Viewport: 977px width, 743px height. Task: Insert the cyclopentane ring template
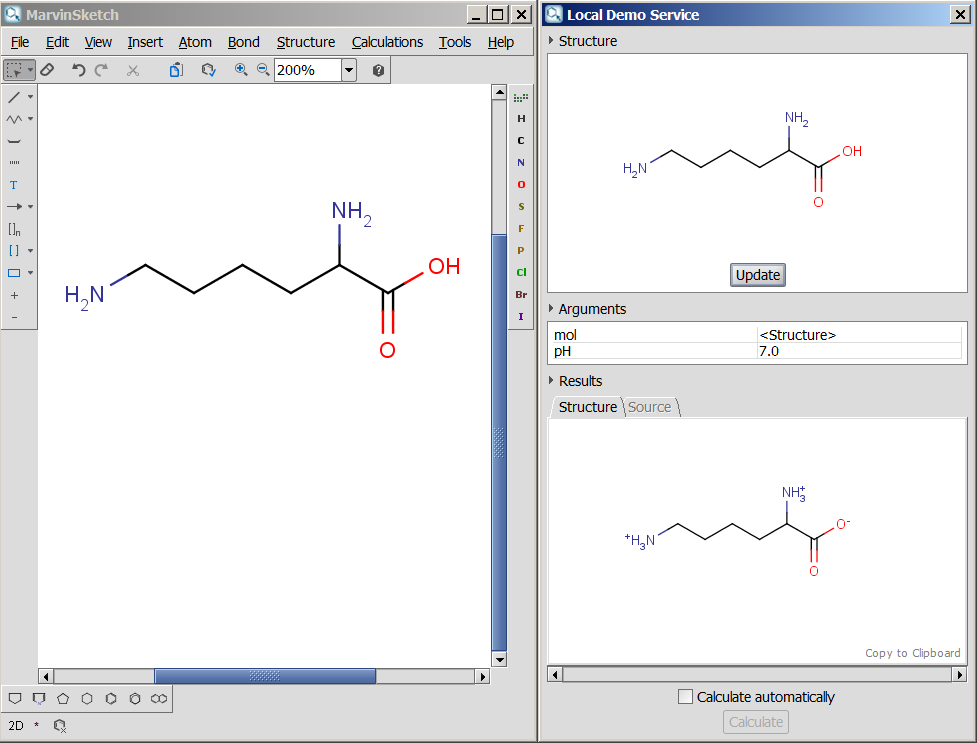[63, 699]
